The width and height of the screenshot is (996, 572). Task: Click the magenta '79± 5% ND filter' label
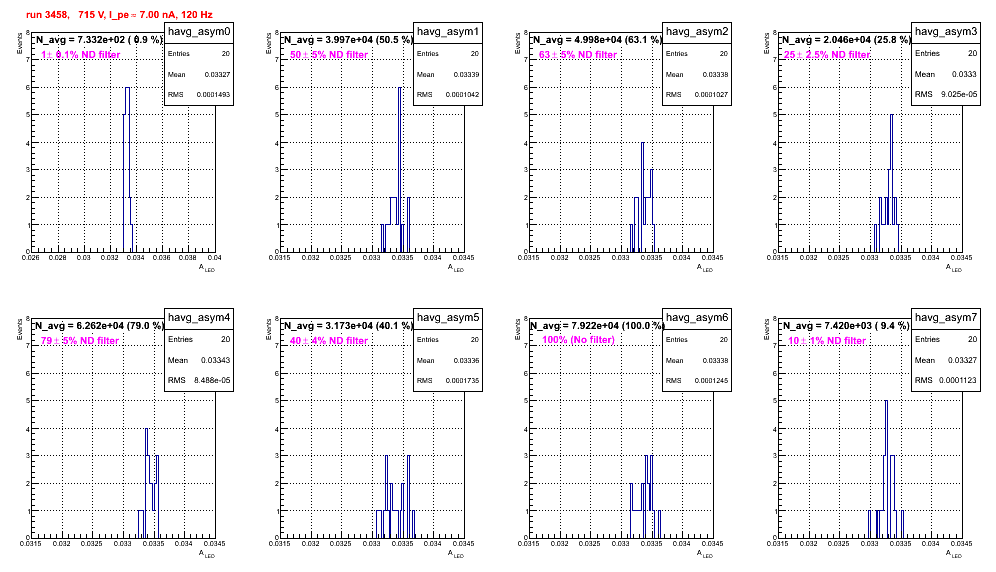pyautogui.click(x=80, y=341)
